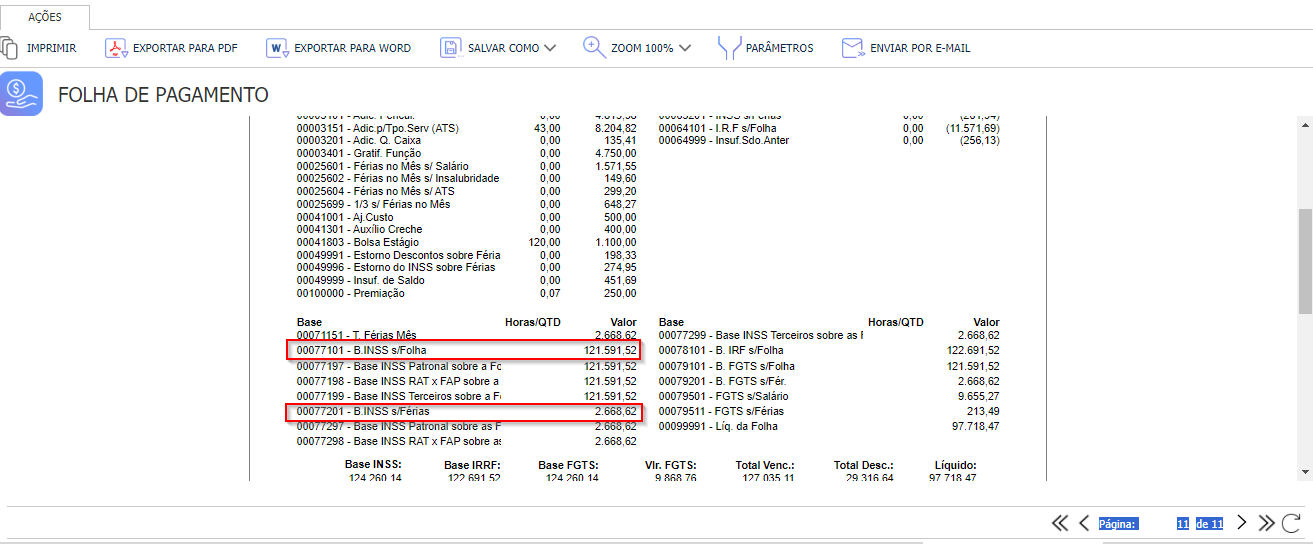The image size is (1313, 544).
Task: Click row 00099991 - Líq. da Folha
Action: point(829,426)
